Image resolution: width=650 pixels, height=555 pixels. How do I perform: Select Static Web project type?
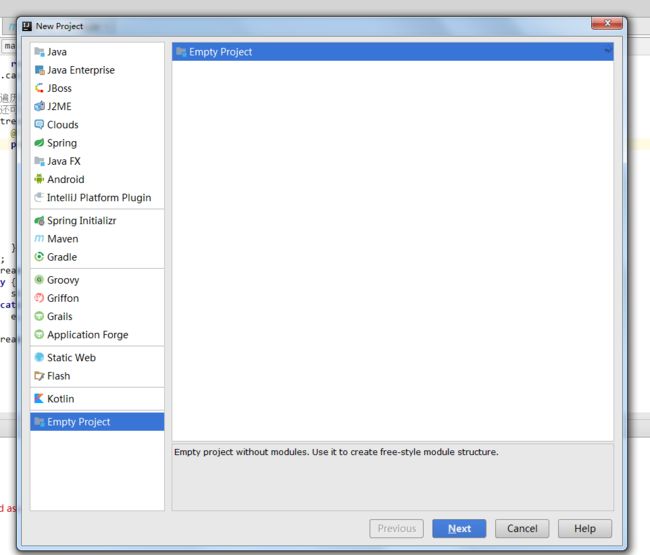tap(97, 357)
